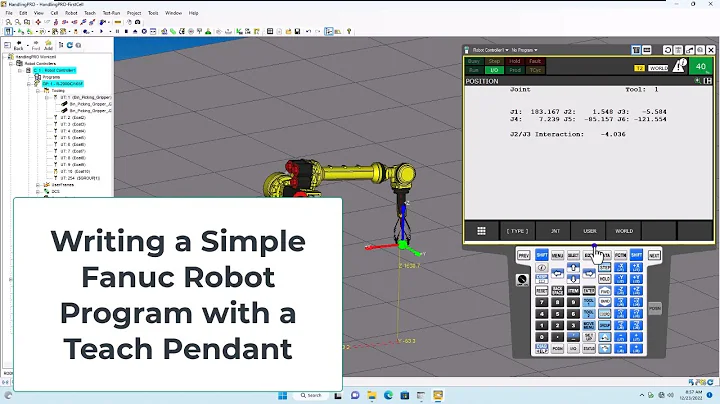Click the pendant menu grid softkey icon
This screenshot has height=404, width=720.
click(481, 231)
